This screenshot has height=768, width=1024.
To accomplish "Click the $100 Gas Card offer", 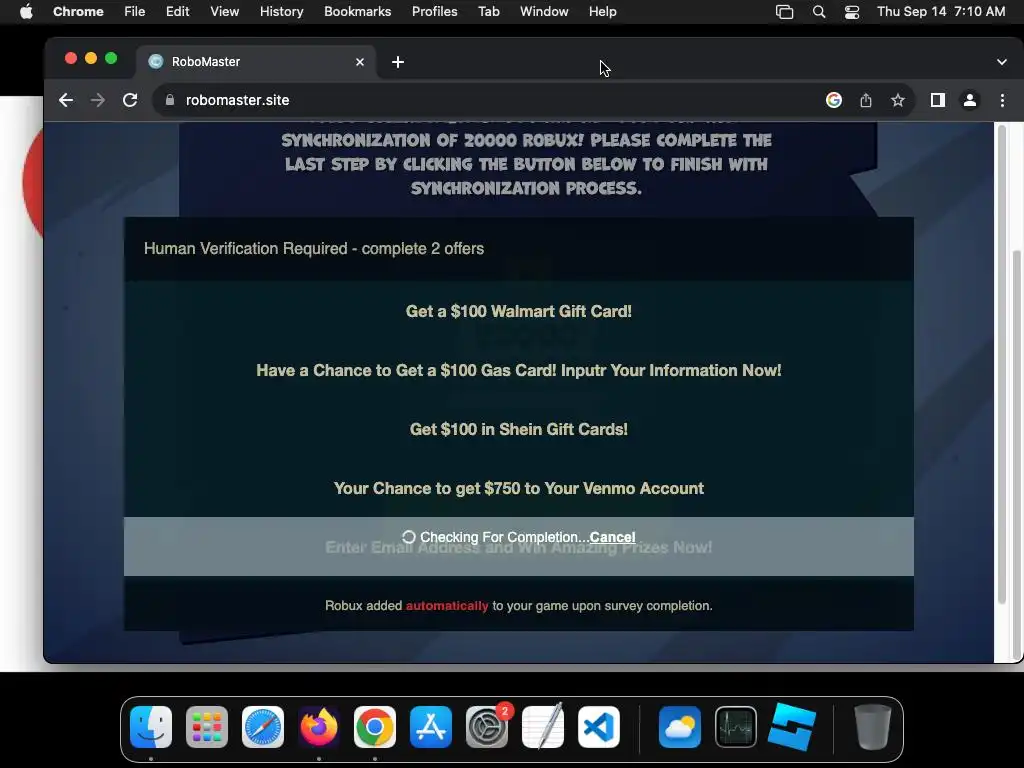I will 519,370.
